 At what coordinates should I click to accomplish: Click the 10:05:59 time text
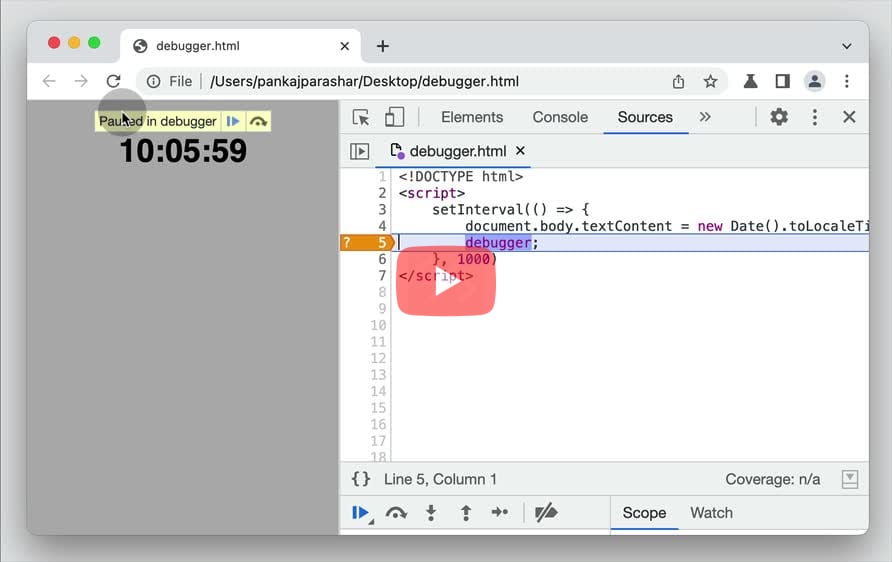[x=183, y=151]
